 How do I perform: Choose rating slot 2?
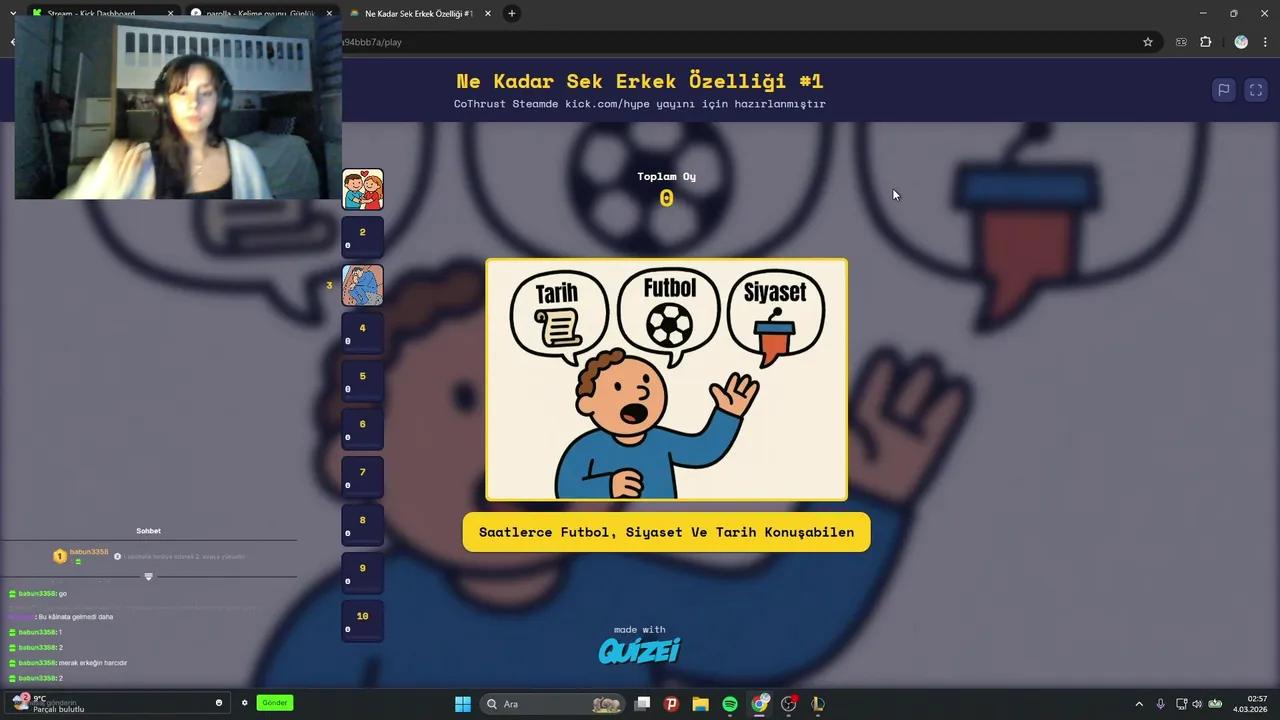tap(363, 237)
